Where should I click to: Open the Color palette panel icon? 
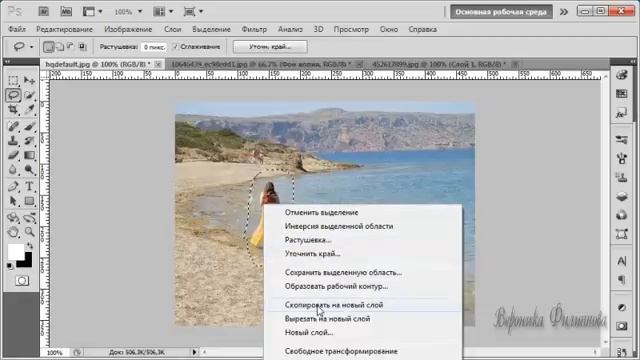point(622,75)
